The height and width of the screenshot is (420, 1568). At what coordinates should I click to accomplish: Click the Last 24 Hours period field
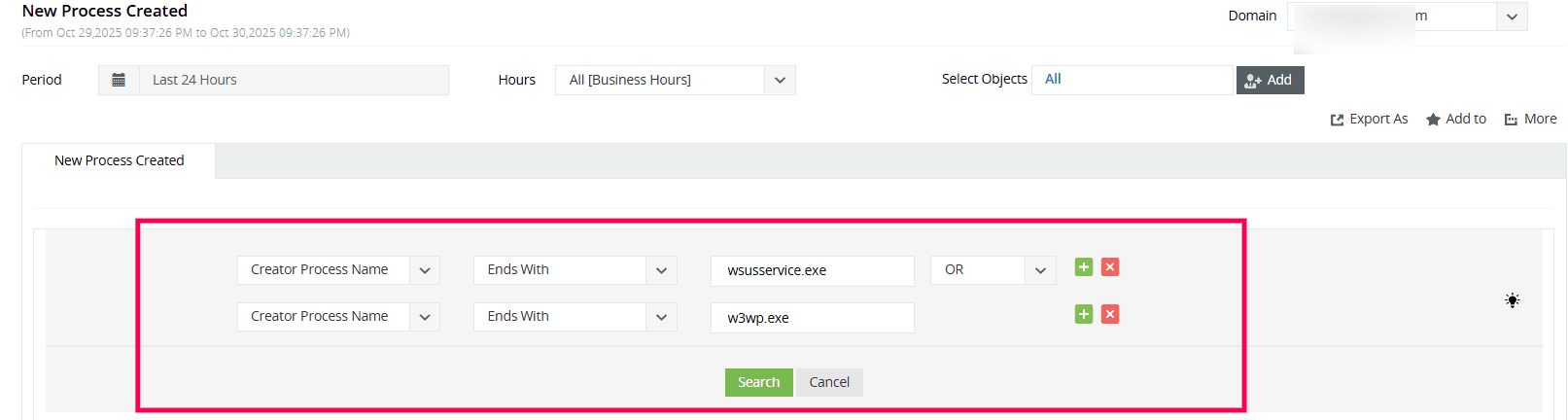(x=294, y=80)
